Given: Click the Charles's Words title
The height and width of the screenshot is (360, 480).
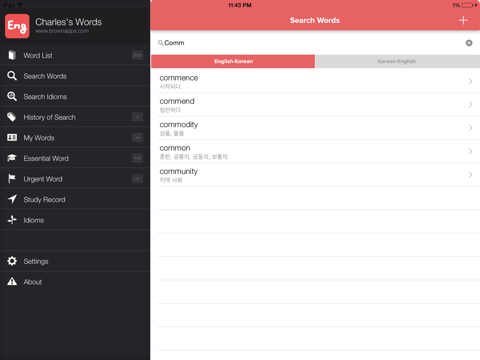Looking at the screenshot, I should pyautogui.click(x=68, y=22).
